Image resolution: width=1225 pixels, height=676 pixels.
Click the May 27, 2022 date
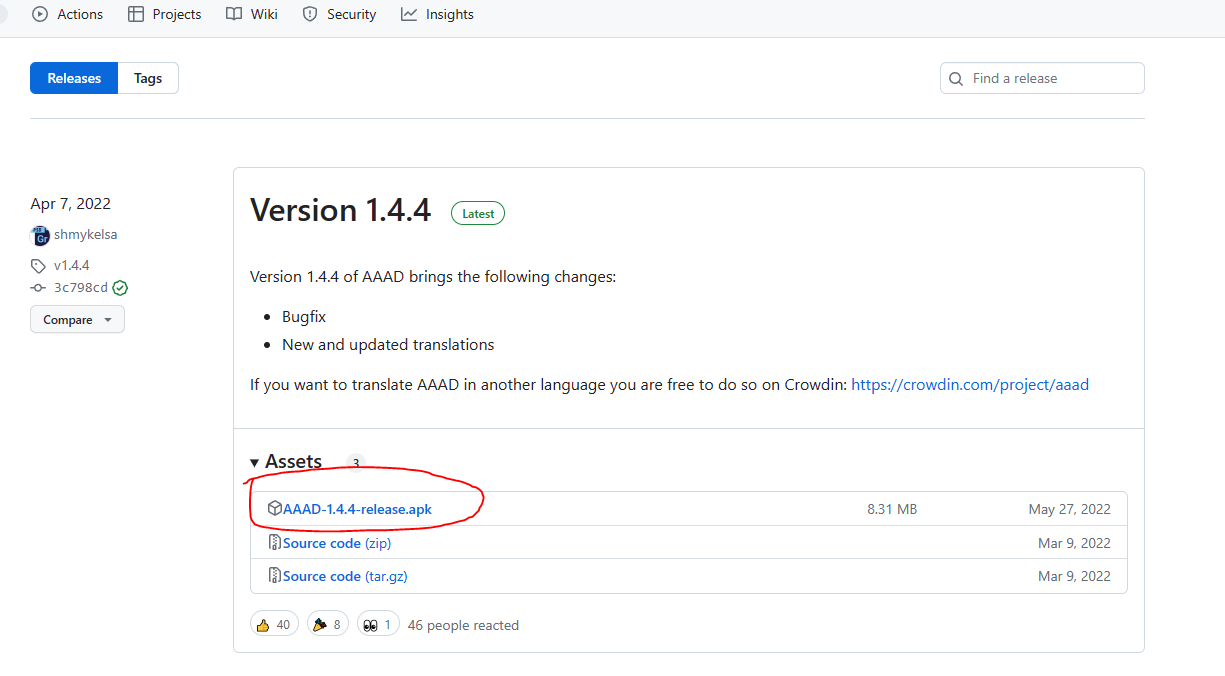point(1069,509)
